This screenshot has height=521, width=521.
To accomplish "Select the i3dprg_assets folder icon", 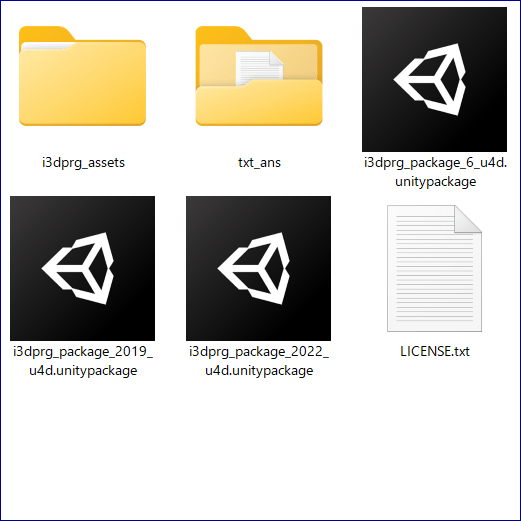I will point(82,76).
